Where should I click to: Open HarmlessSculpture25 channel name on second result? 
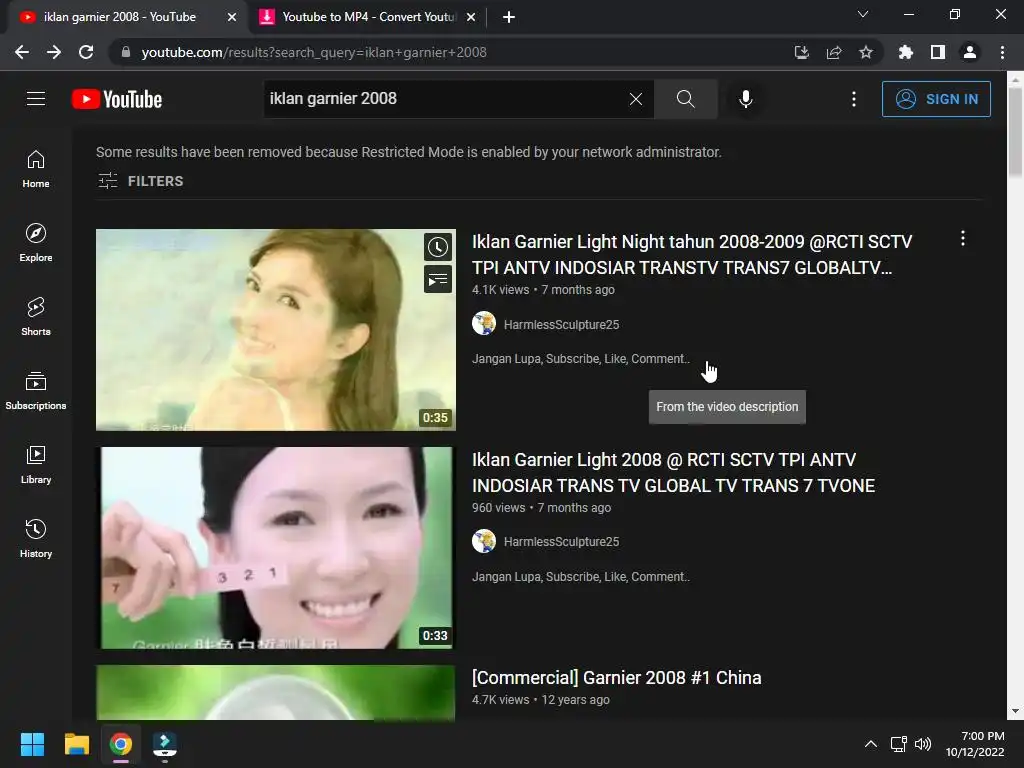(x=561, y=542)
